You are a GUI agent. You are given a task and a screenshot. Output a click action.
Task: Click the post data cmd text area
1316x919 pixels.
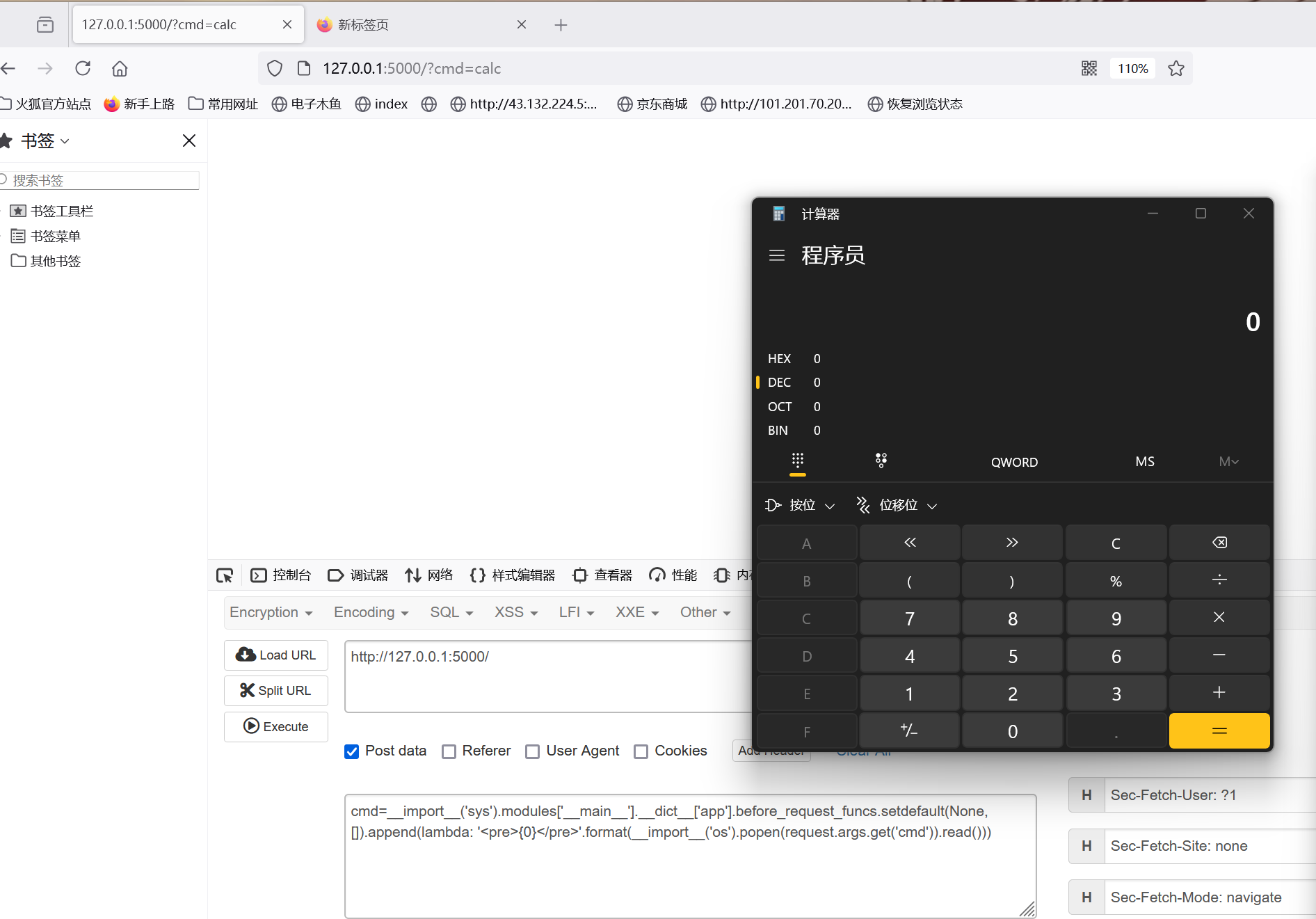pos(690,856)
